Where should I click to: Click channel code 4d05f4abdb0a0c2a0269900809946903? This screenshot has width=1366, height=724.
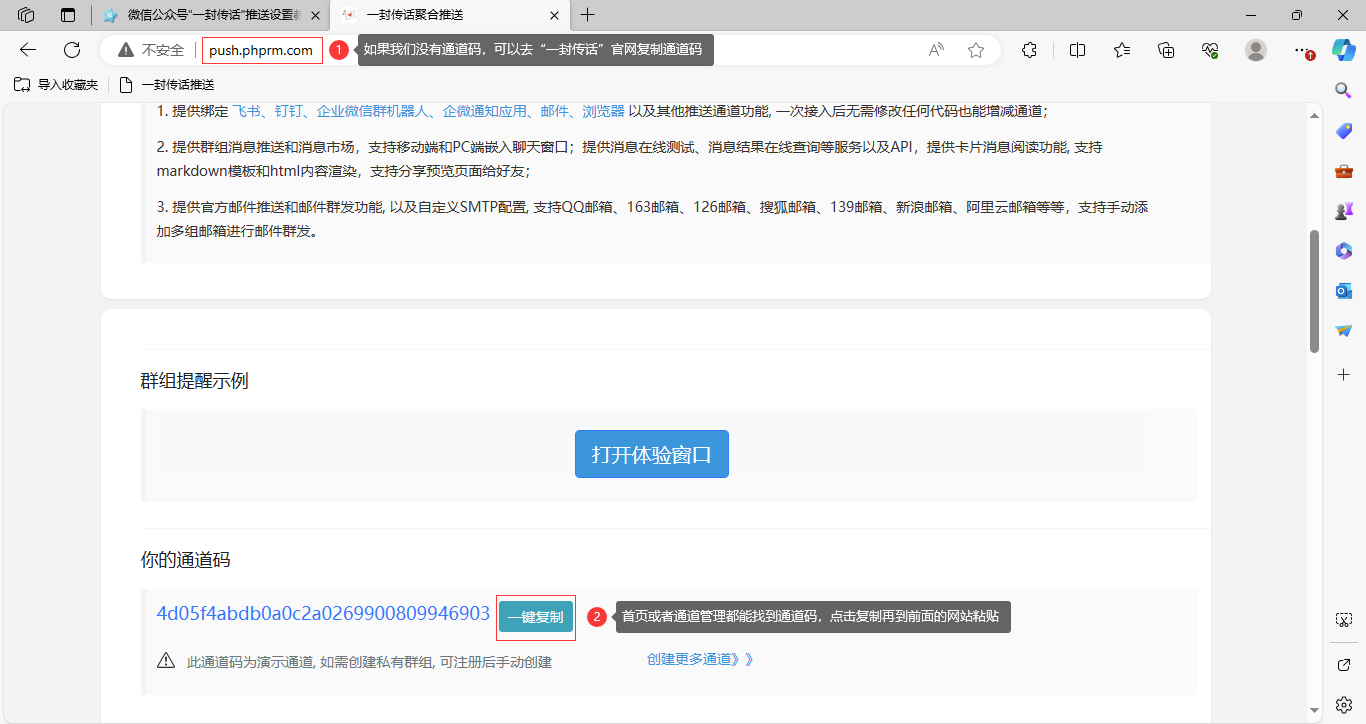[x=323, y=614]
